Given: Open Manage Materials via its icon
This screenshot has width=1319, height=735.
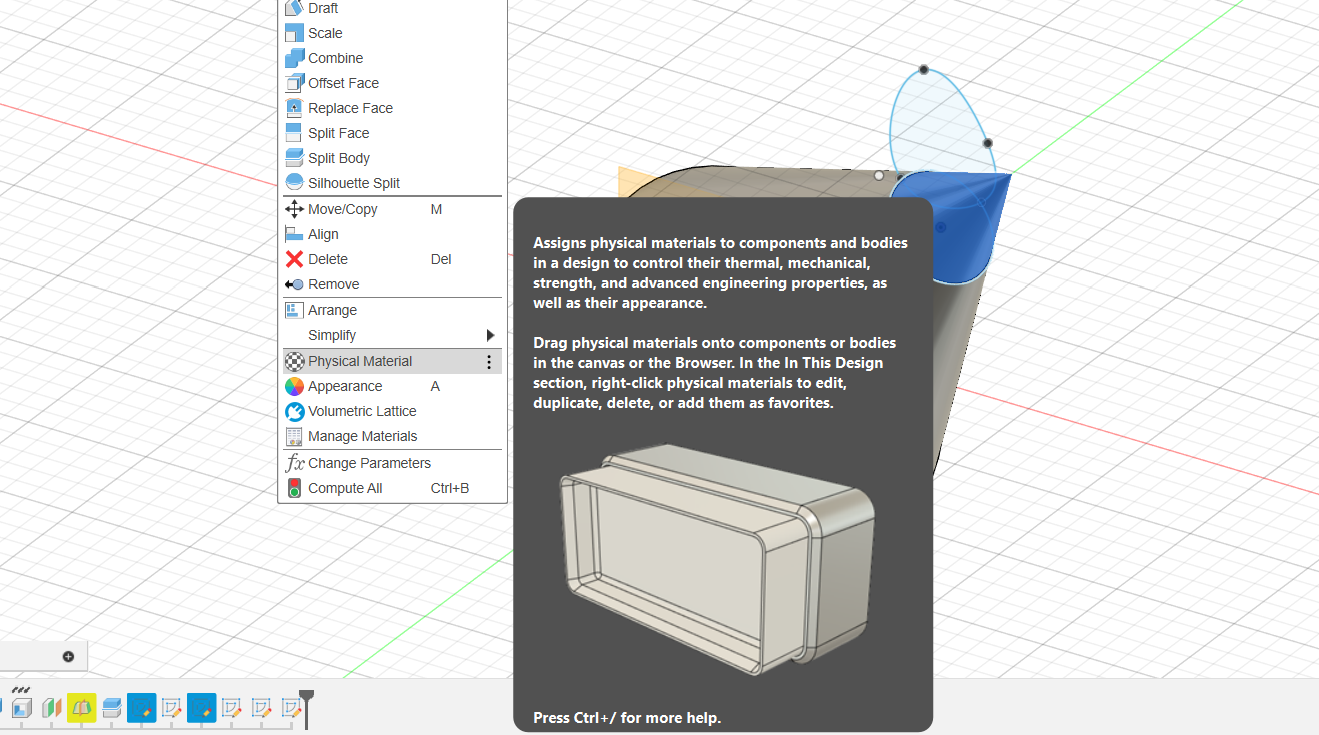Looking at the screenshot, I should (294, 436).
